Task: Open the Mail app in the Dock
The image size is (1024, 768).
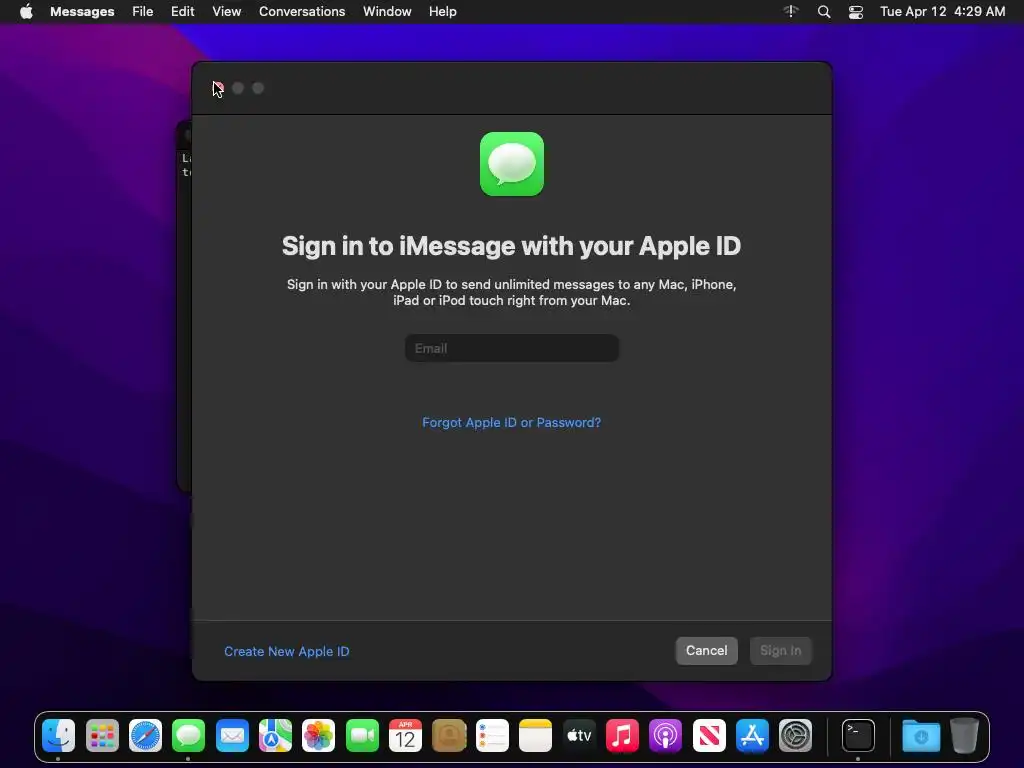Action: 232,736
